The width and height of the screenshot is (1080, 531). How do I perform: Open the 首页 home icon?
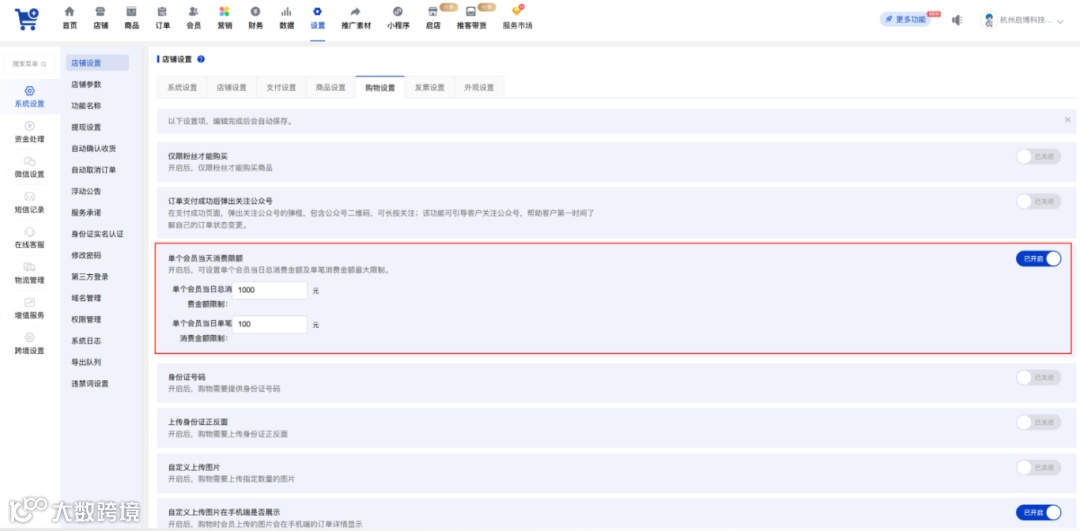pos(70,12)
